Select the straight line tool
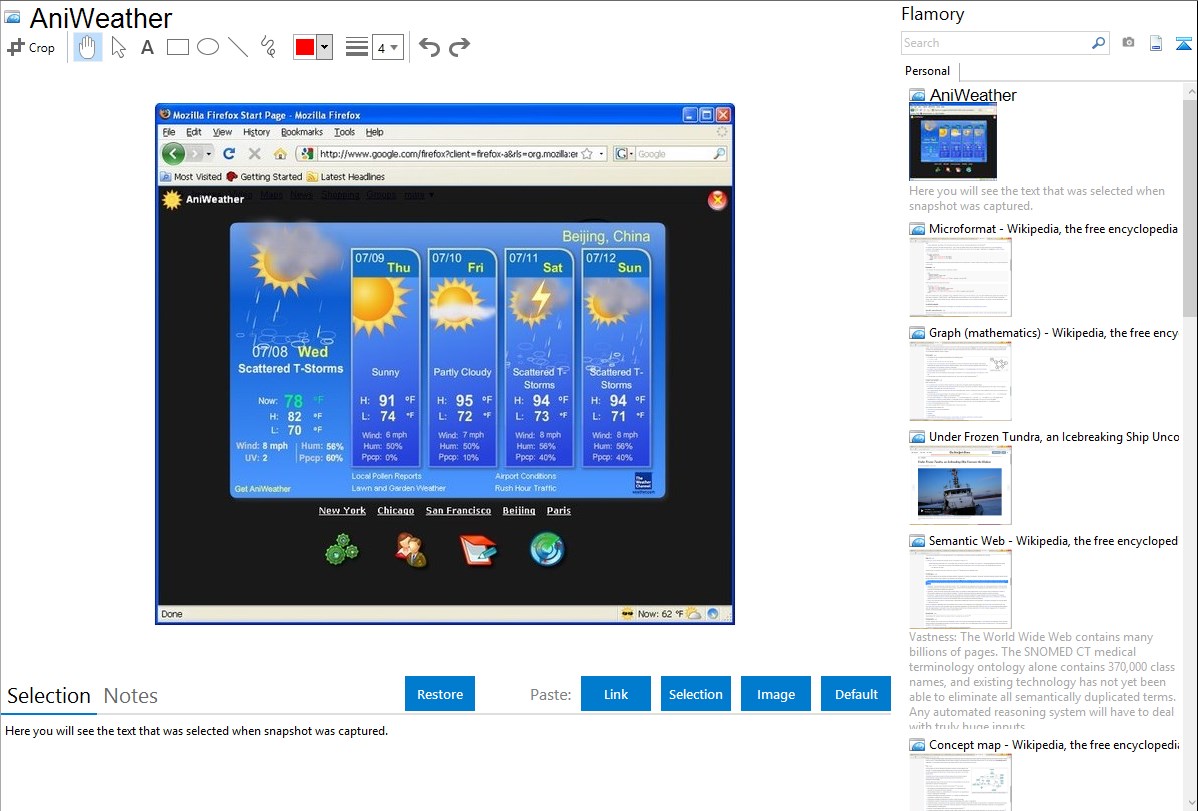This screenshot has width=1198, height=811. tap(238, 47)
